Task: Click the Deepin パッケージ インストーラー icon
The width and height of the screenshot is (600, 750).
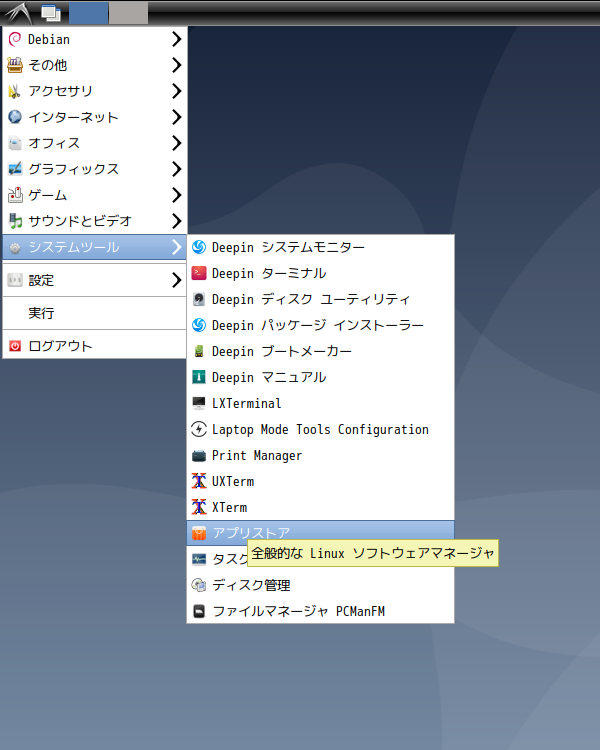Action: (199, 325)
